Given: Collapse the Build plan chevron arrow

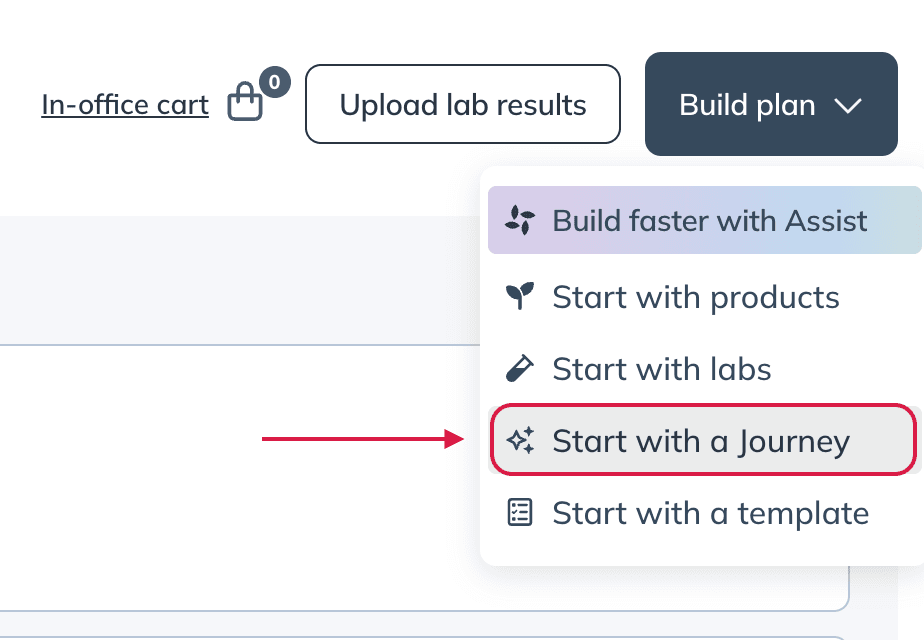Looking at the screenshot, I should point(848,106).
